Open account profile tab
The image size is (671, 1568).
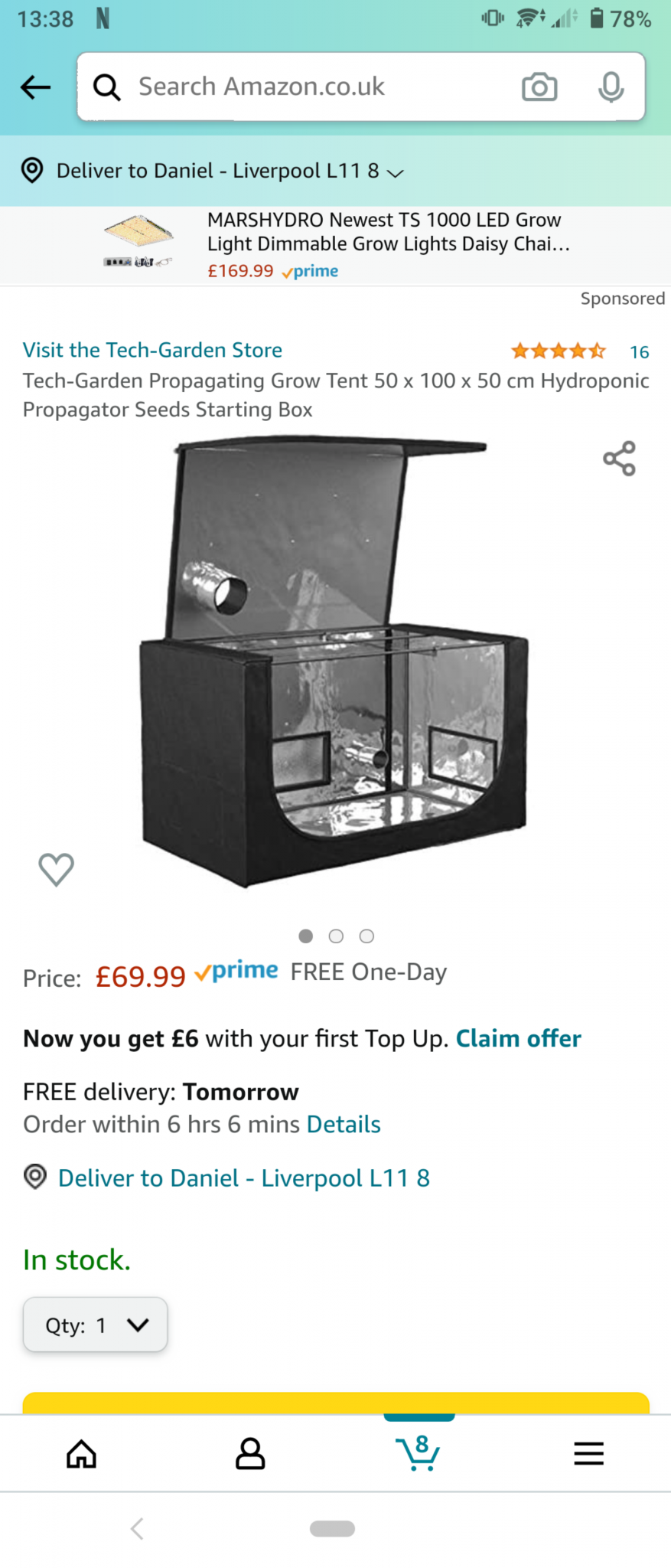pyautogui.click(x=250, y=1453)
